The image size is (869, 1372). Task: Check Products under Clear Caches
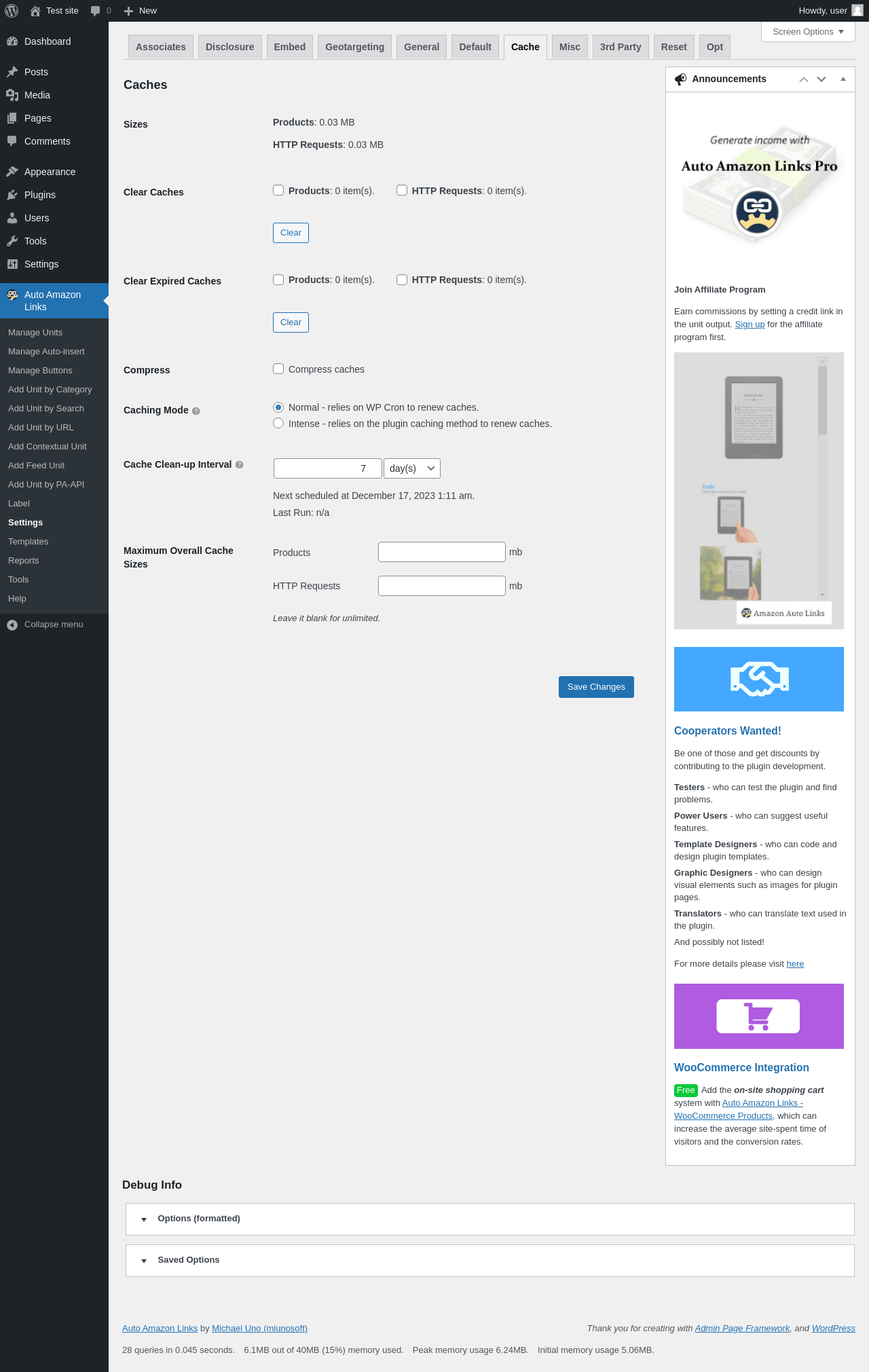click(278, 190)
